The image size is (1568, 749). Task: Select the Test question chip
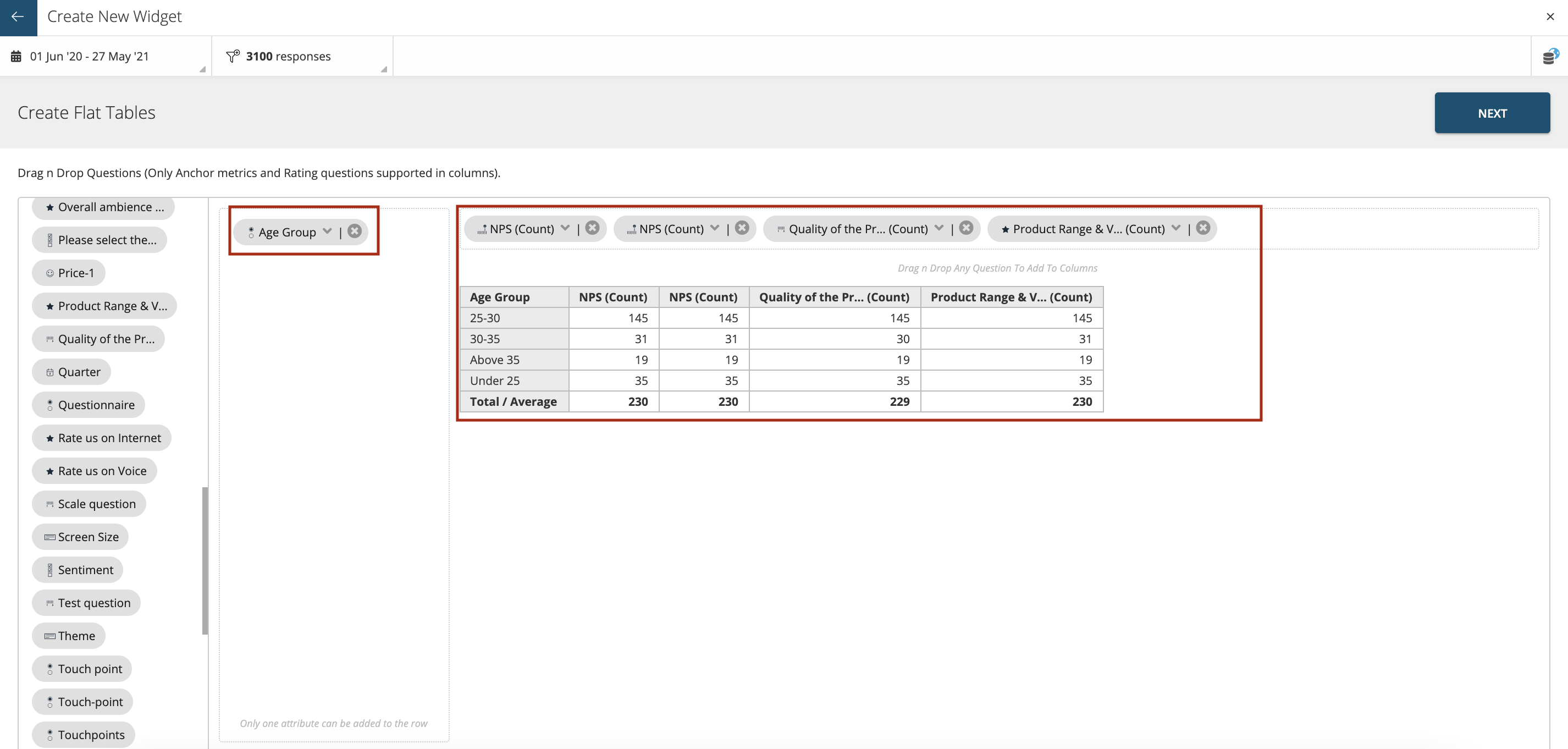pos(86,603)
